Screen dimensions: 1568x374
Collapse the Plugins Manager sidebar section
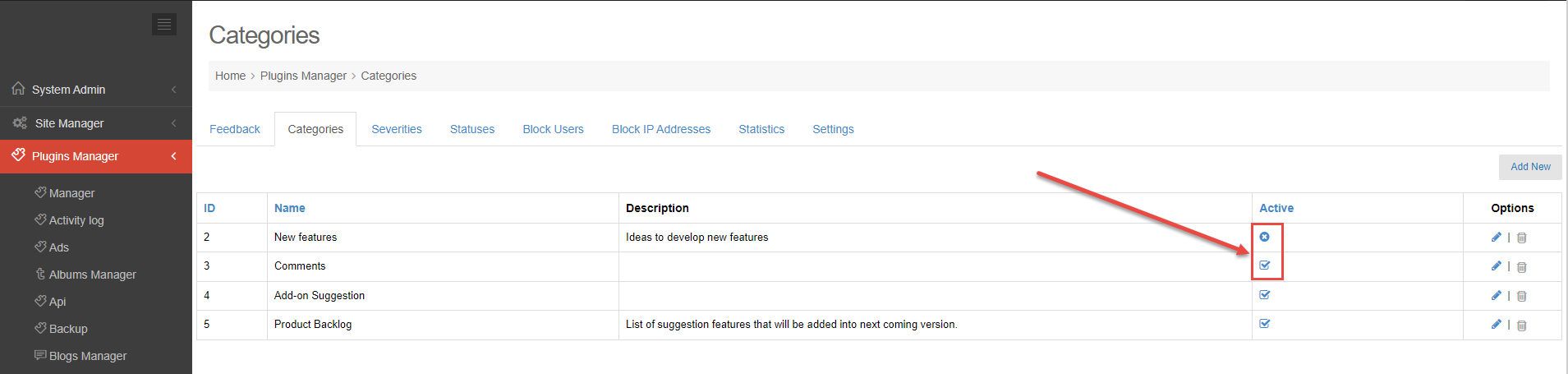pos(96,156)
